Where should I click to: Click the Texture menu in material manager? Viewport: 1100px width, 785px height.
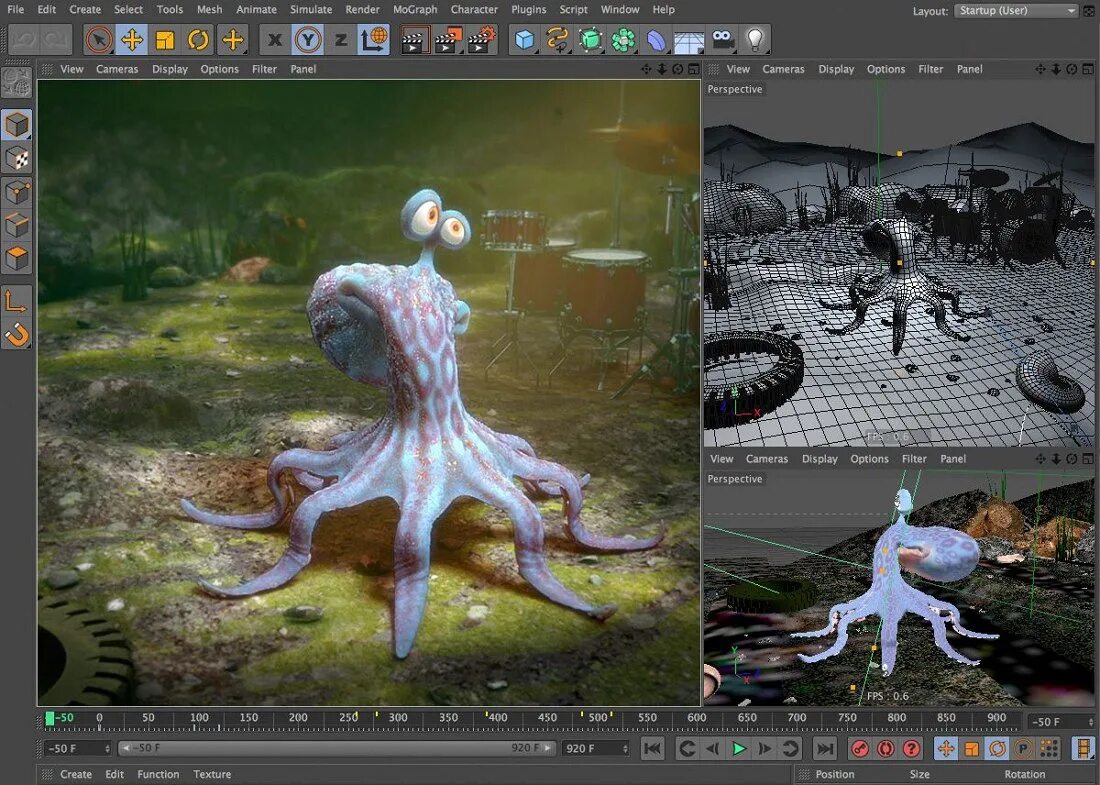pyautogui.click(x=212, y=774)
